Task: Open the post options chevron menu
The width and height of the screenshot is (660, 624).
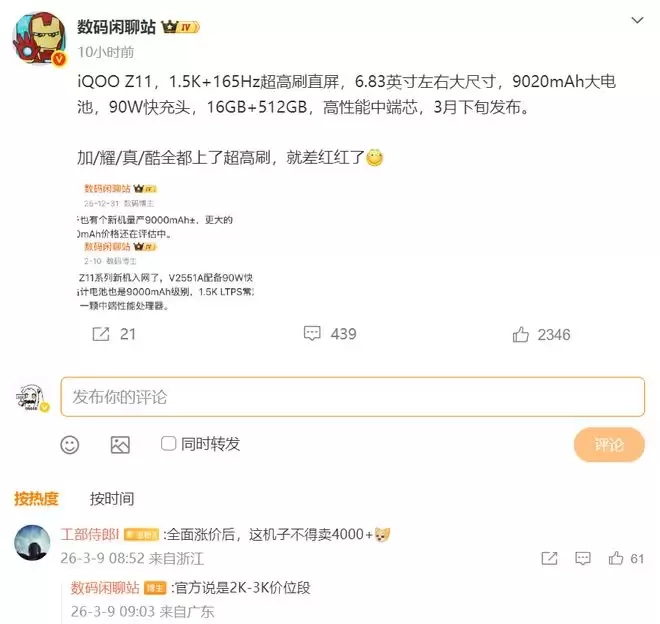Action: point(637,20)
